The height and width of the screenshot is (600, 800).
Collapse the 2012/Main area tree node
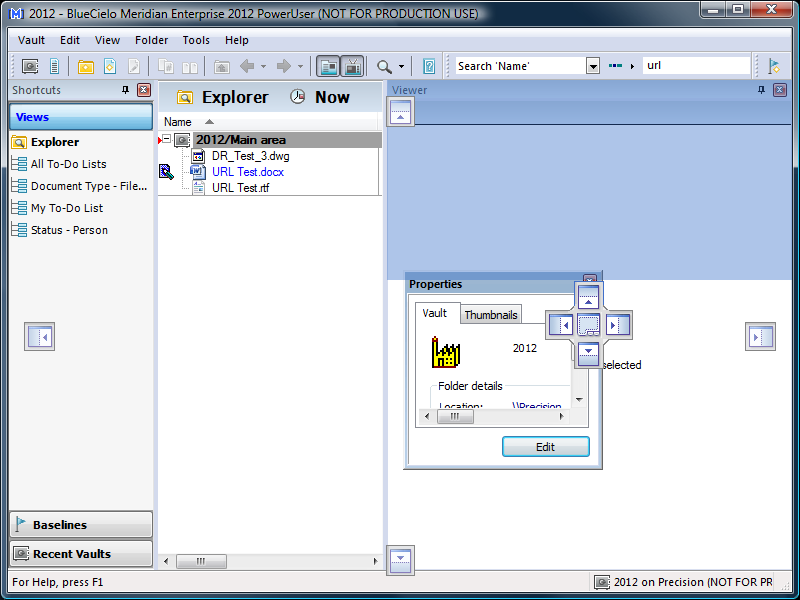click(x=166, y=139)
